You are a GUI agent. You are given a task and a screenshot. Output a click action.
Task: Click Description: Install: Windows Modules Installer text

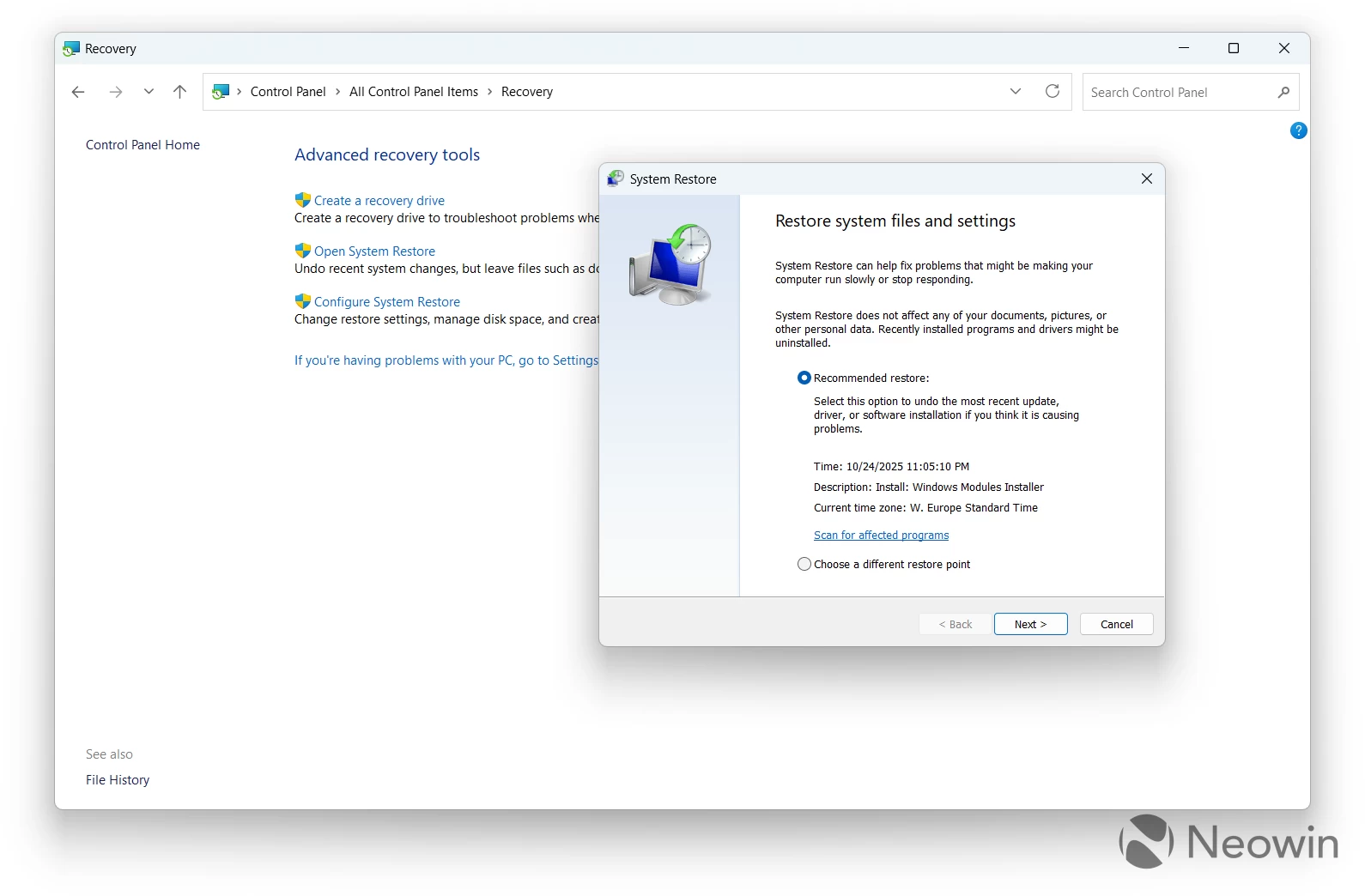pyautogui.click(x=929, y=487)
